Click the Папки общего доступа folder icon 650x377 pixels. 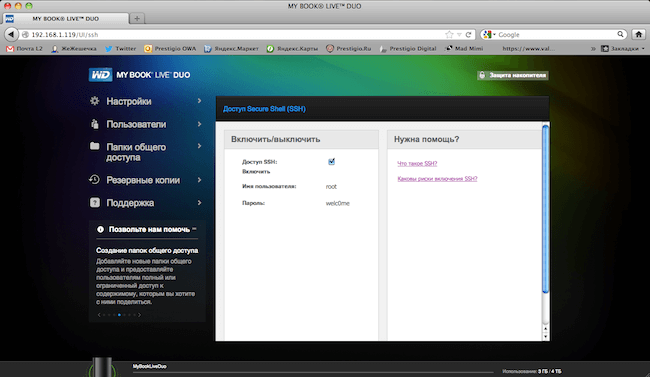[95, 146]
